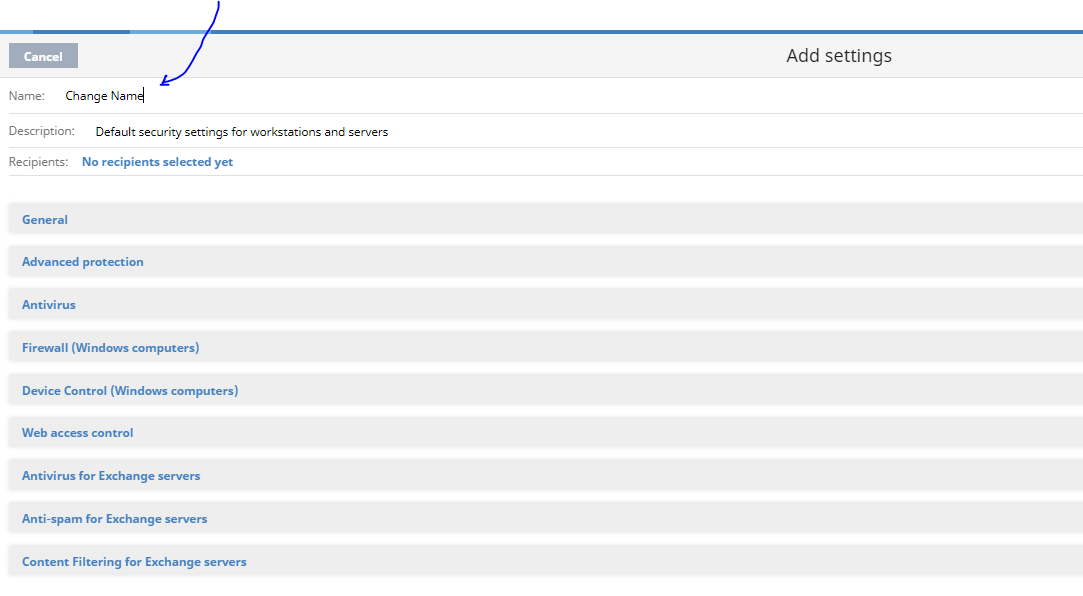This screenshot has width=1083, height=596.
Task: Click the Cancel button
Action: pos(43,56)
